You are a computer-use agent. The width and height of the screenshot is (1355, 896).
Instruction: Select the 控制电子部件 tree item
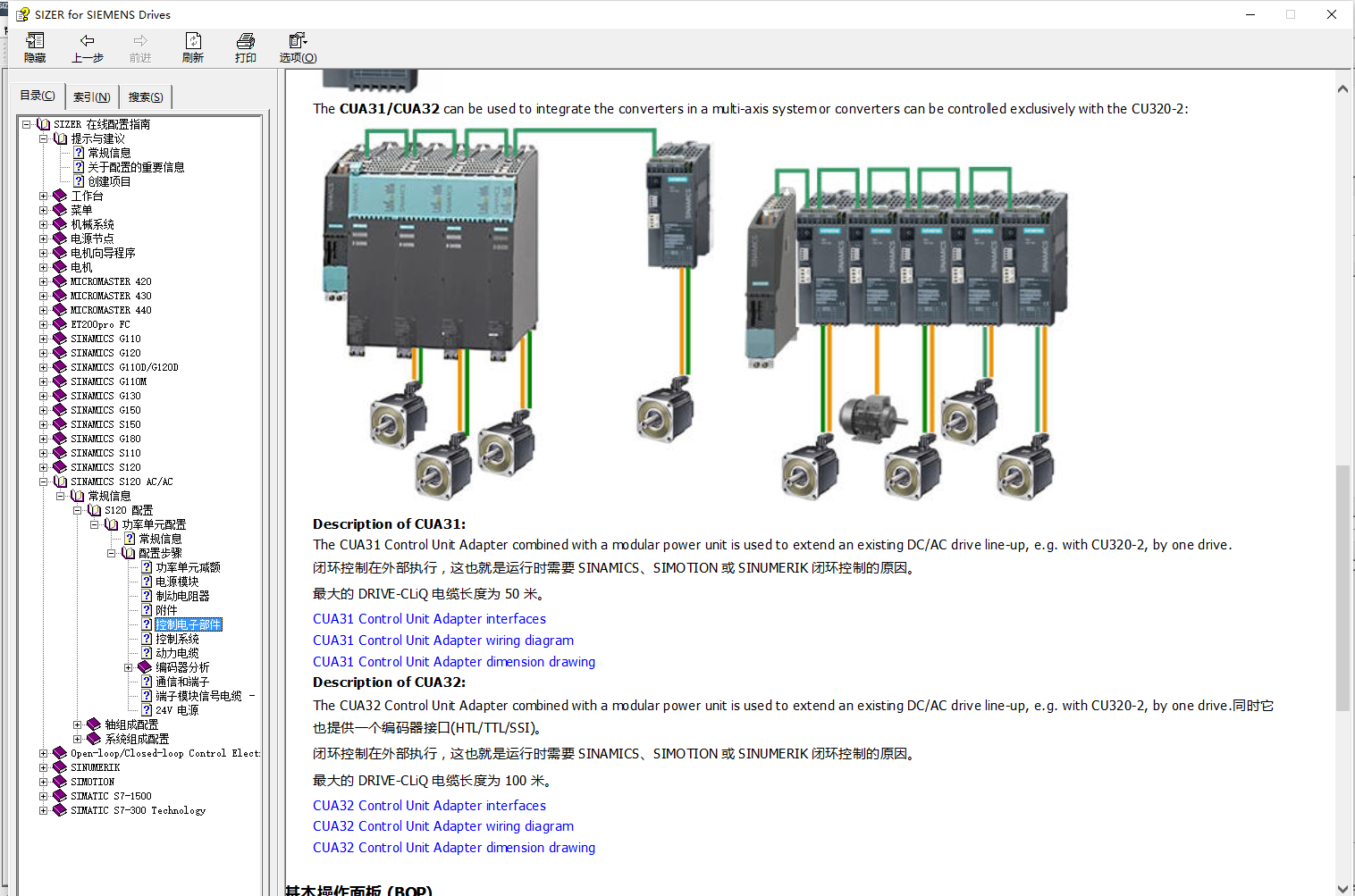(188, 624)
